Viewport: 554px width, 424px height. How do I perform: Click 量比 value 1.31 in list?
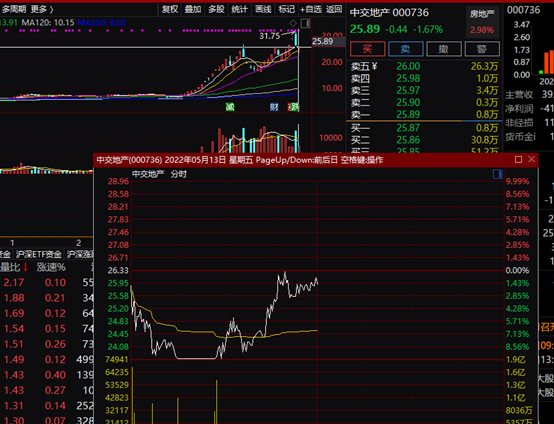14,406
